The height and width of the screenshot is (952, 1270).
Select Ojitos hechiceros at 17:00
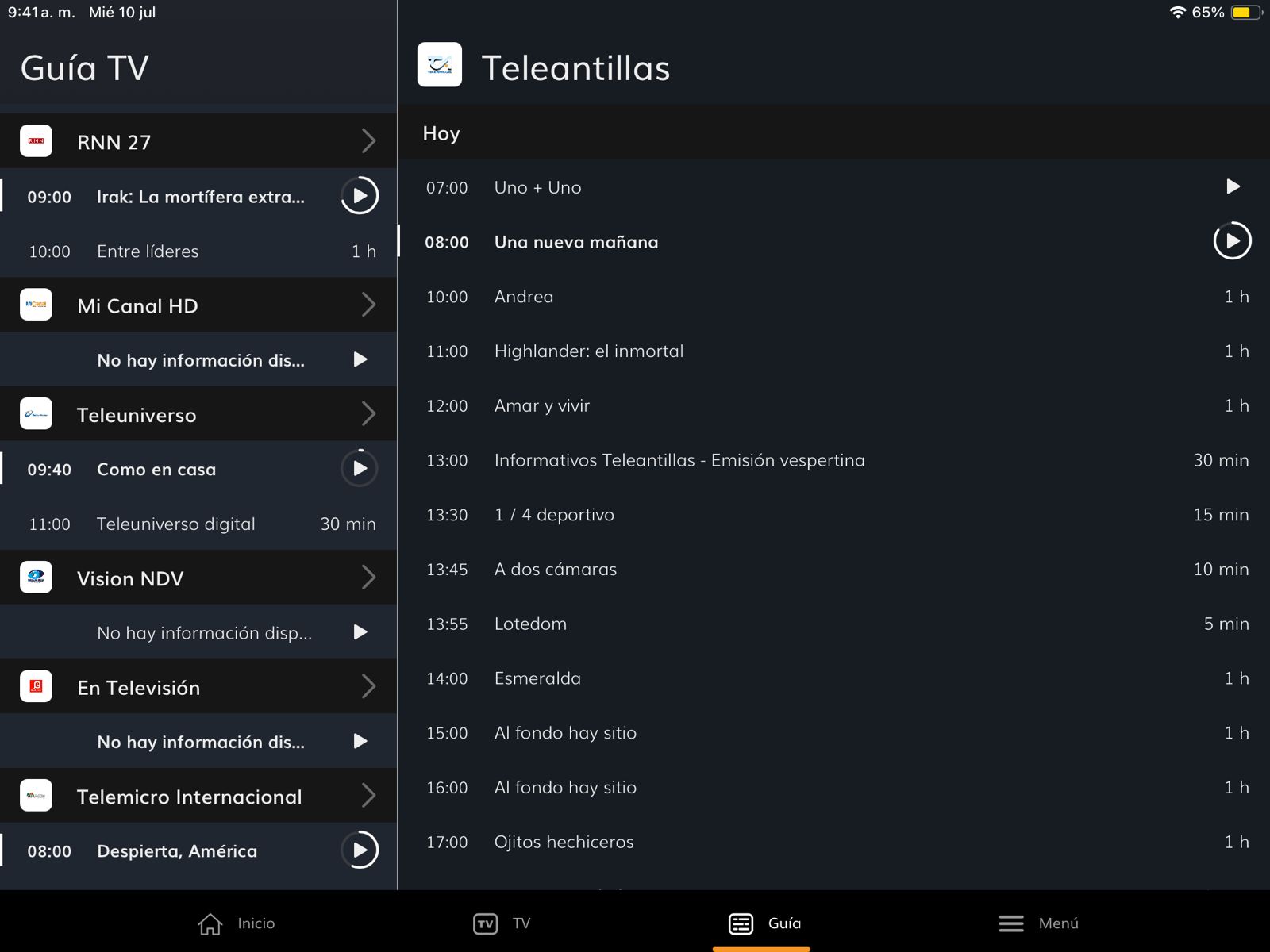point(833,842)
